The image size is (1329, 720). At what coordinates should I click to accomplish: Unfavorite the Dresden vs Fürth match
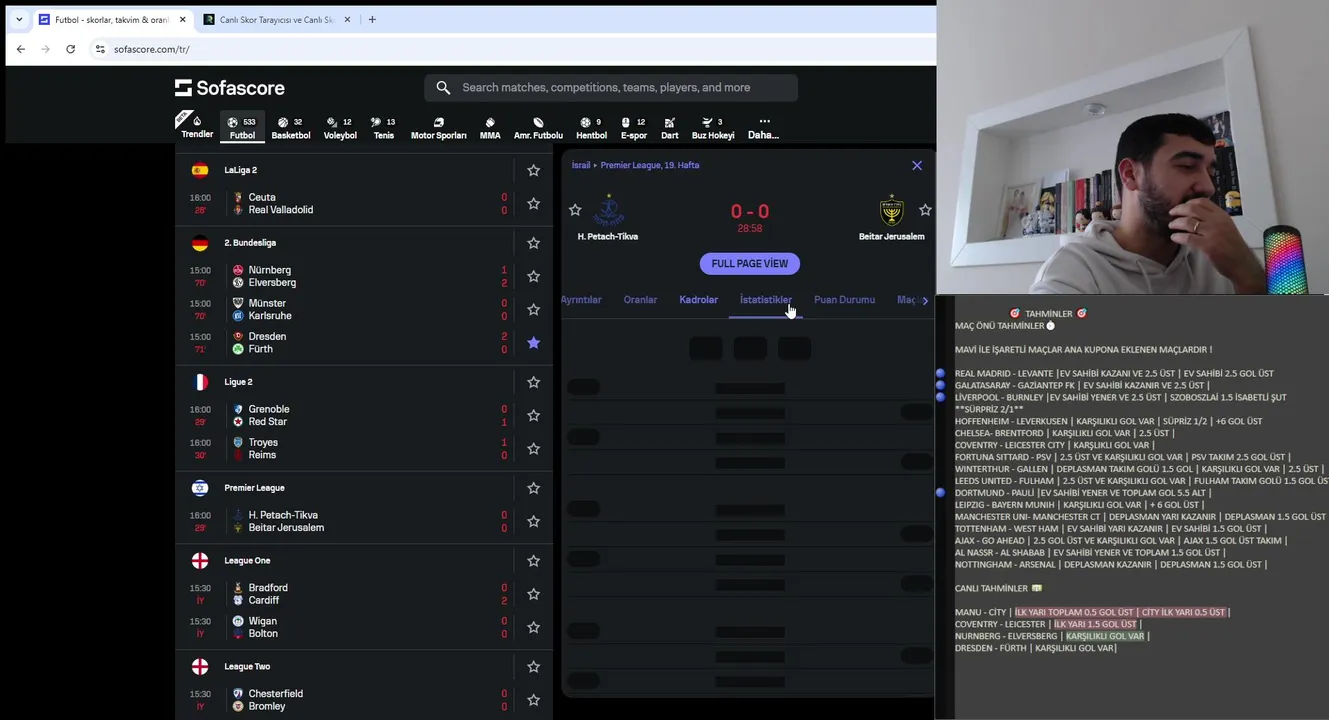click(x=533, y=343)
